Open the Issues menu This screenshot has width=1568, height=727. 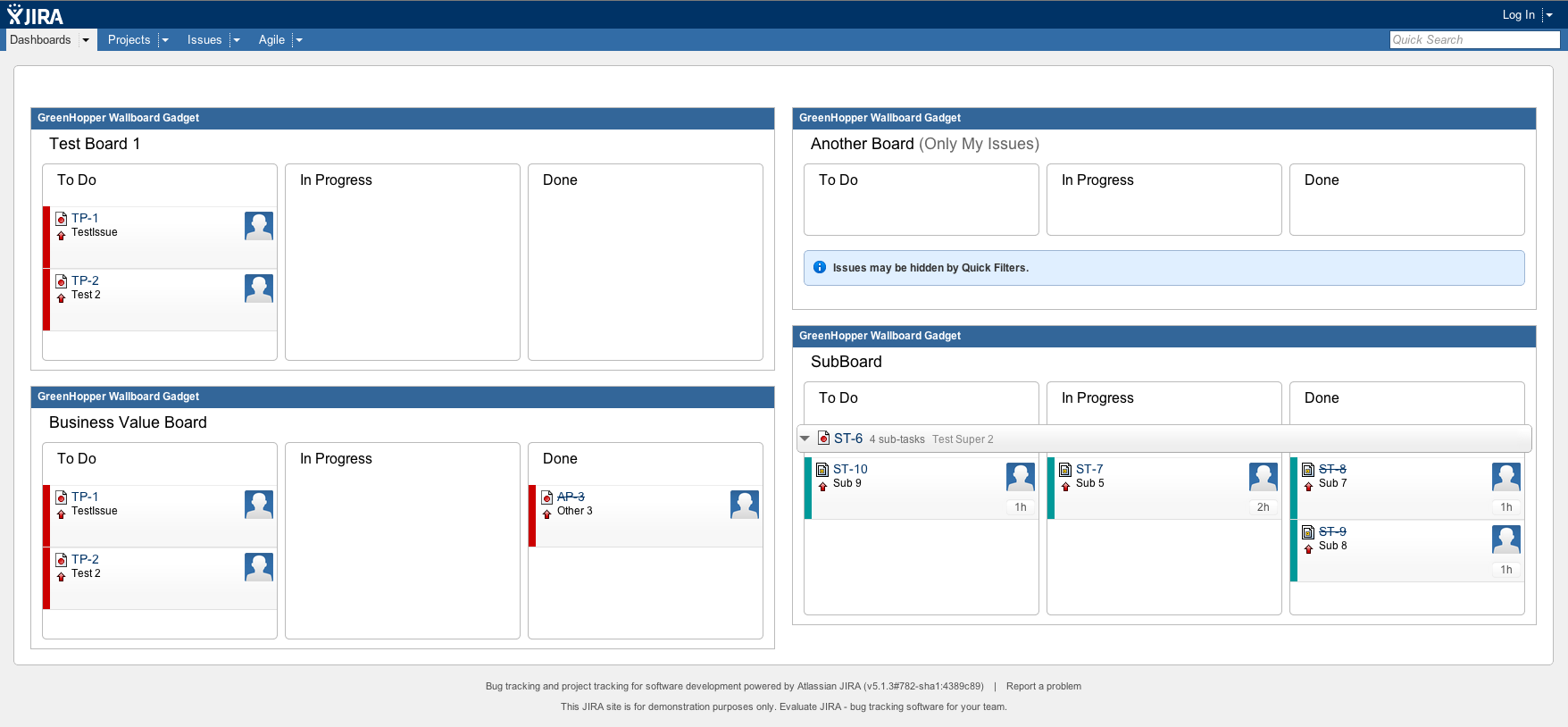204,40
